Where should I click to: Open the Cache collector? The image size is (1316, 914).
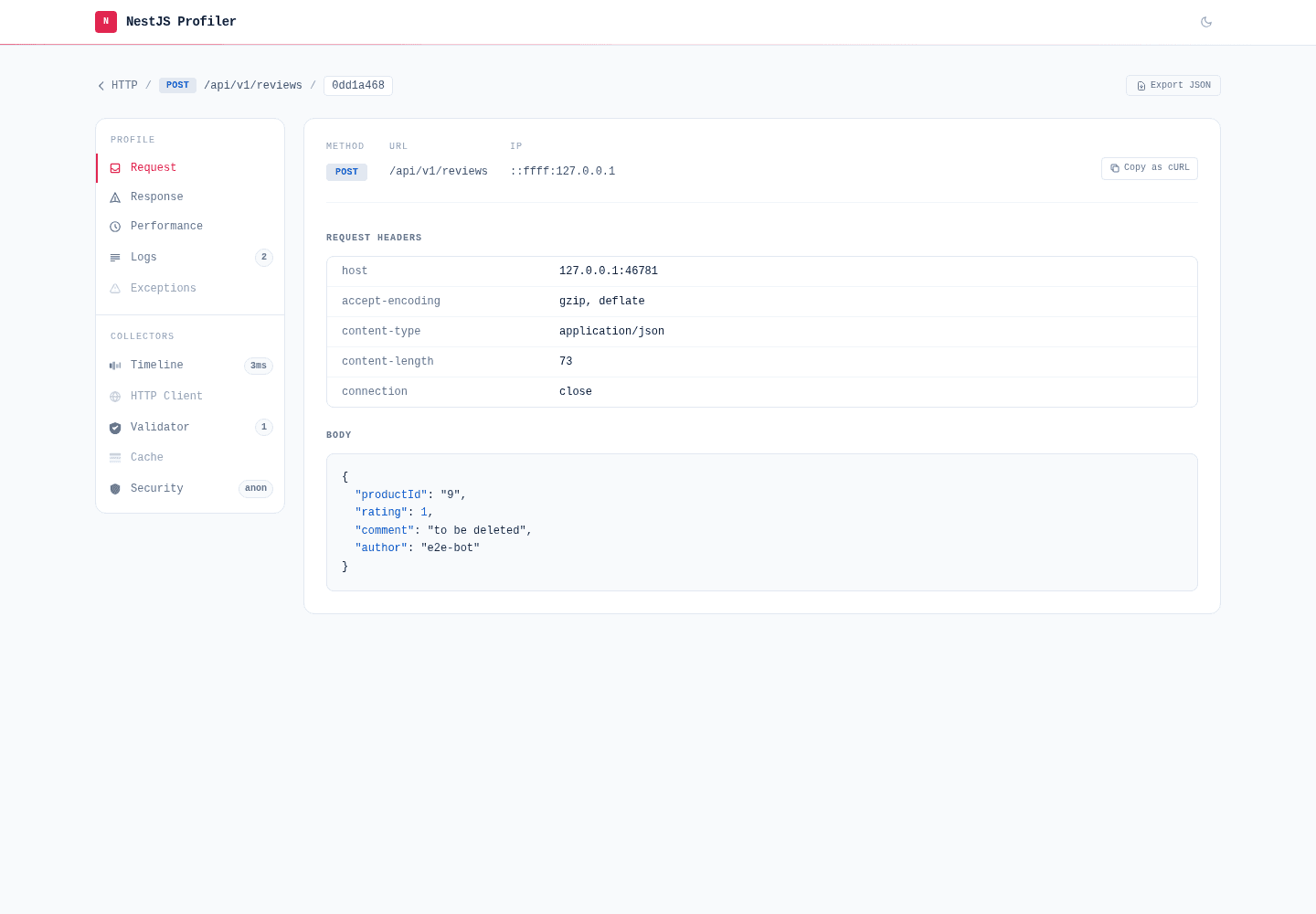click(x=190, y=458)
